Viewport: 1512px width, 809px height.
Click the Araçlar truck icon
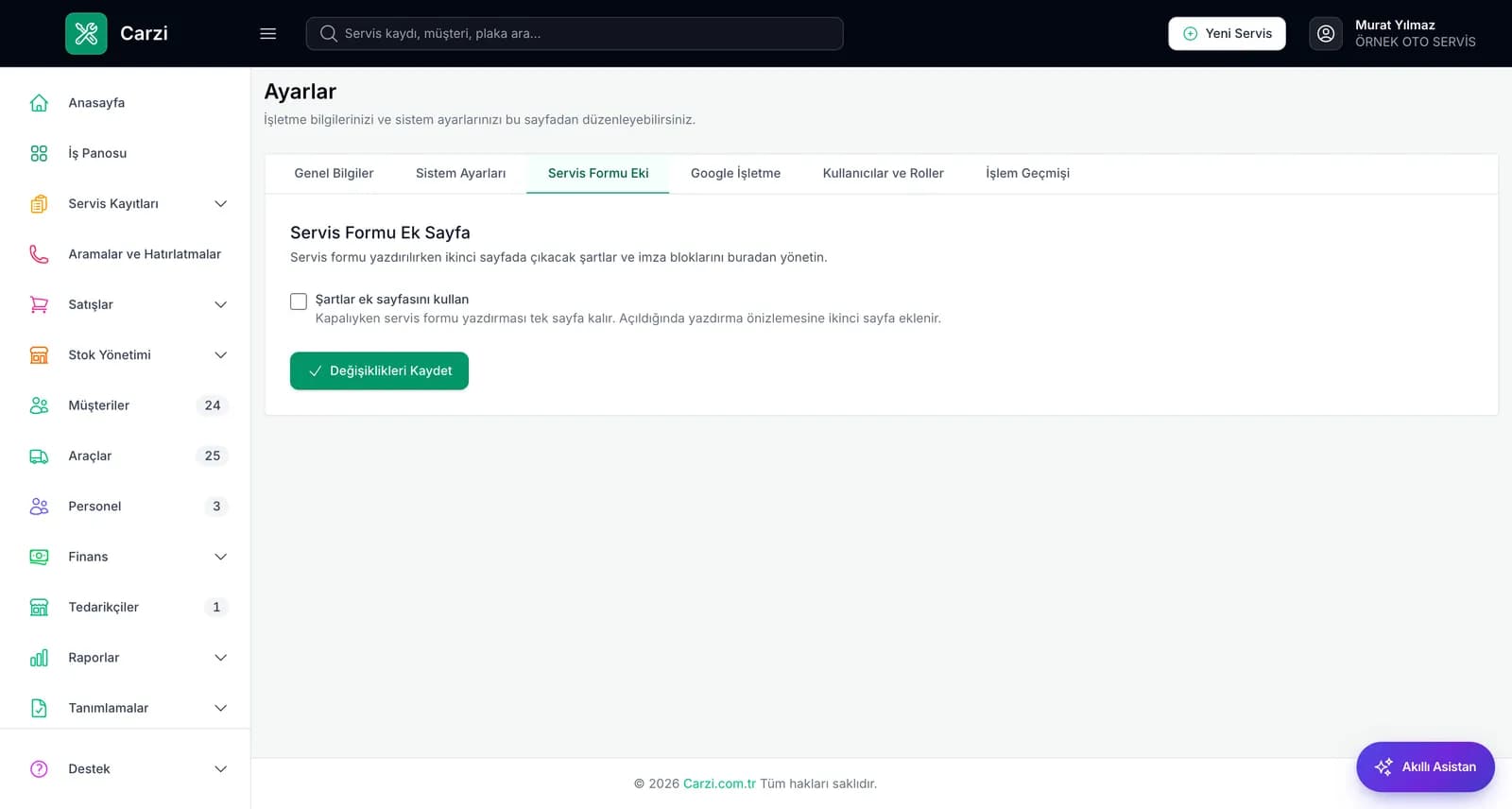coord(39,456)
